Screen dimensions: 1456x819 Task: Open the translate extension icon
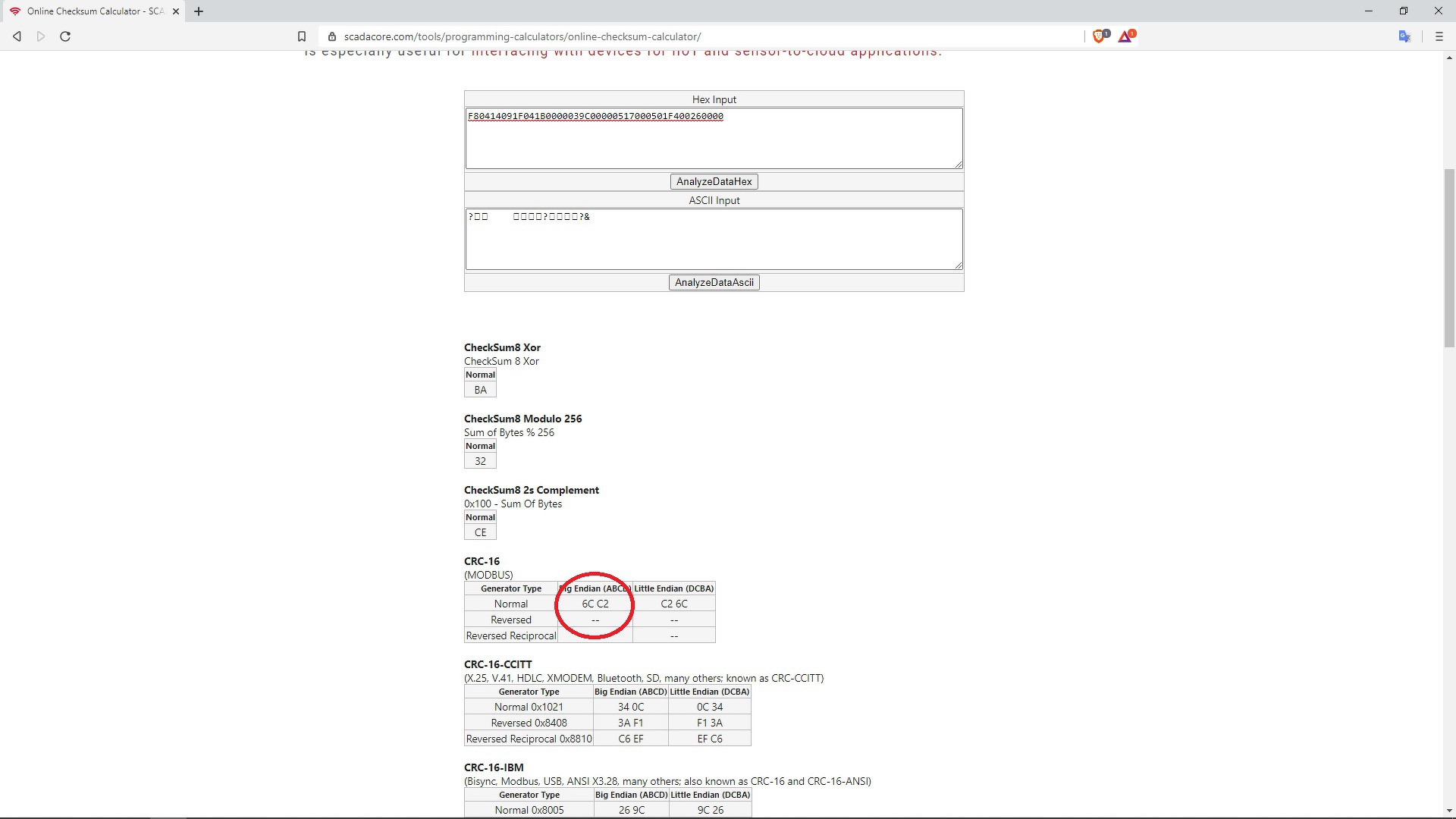click(x=1404, y=36)
